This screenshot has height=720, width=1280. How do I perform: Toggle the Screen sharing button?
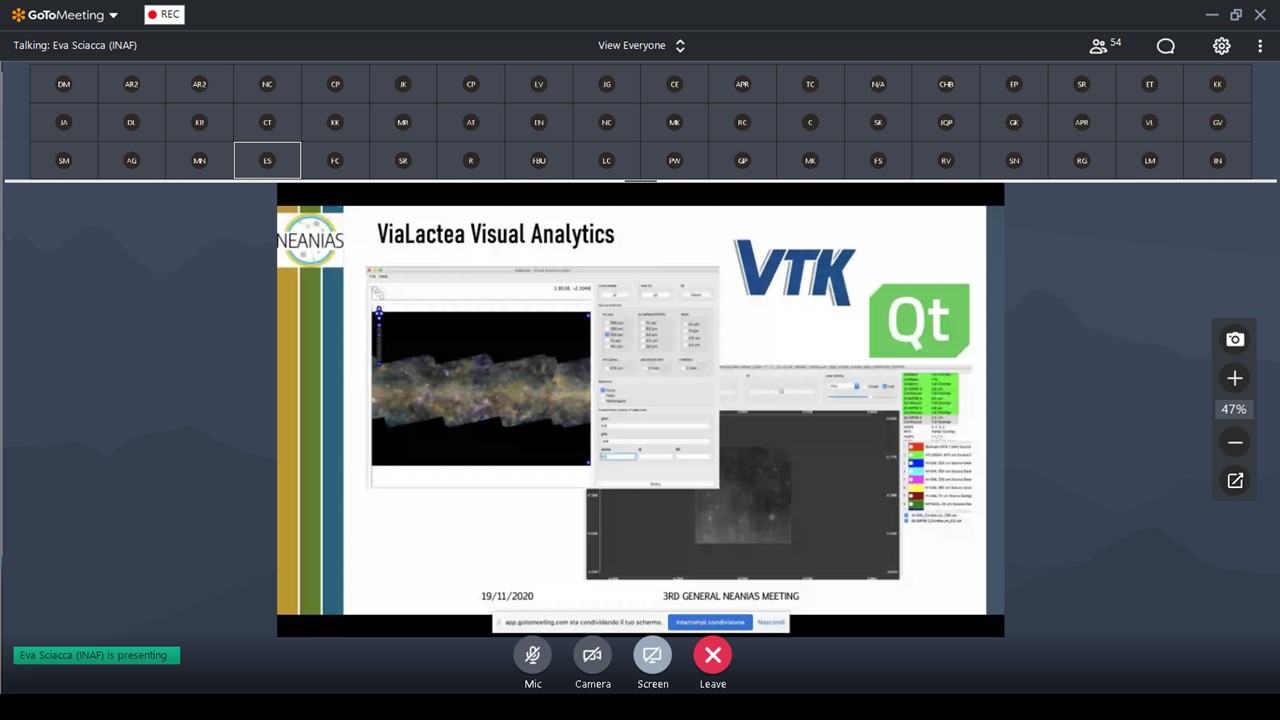tap(652, 655)
